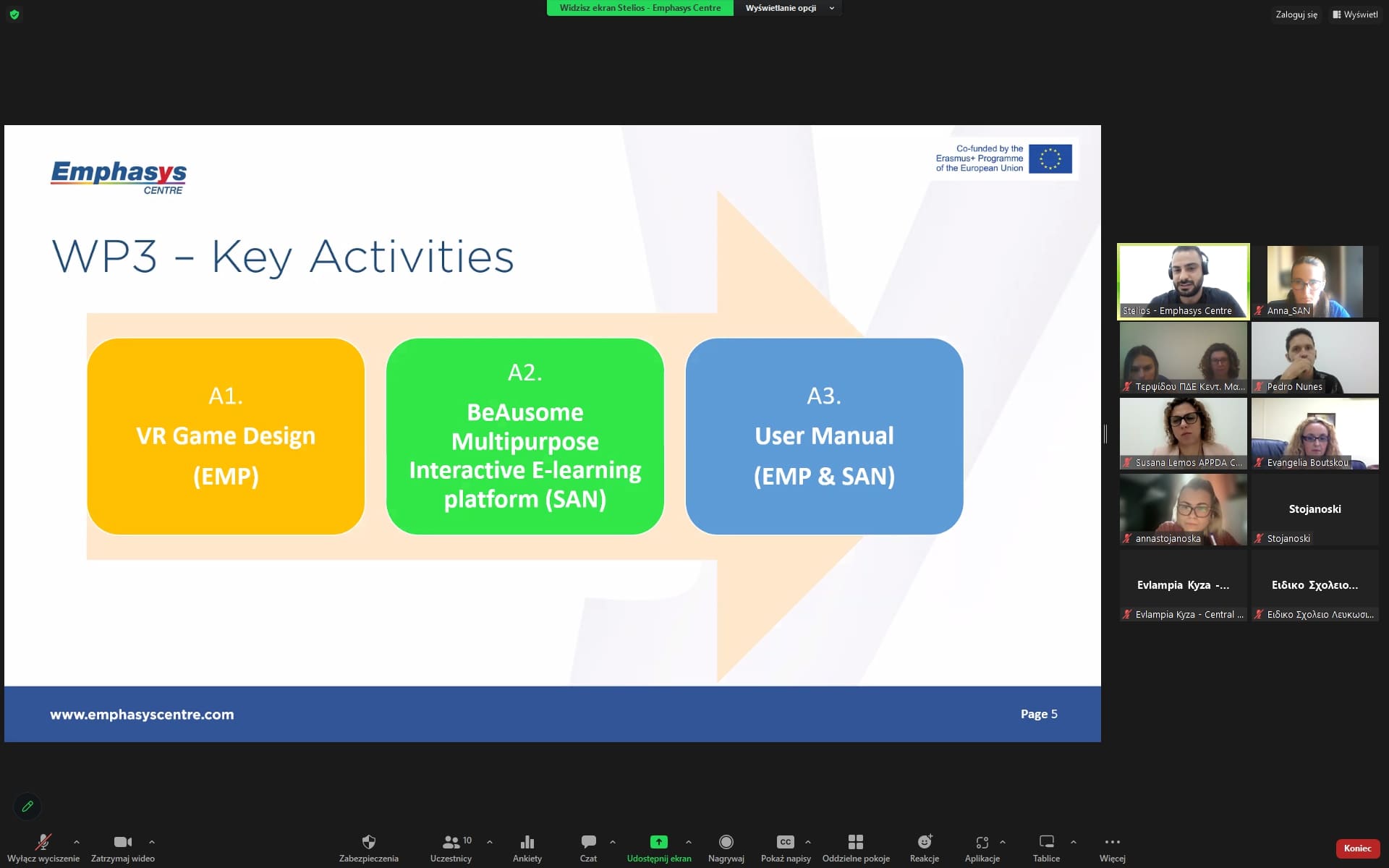1389x868 pixels.
Task: Open Ankiety polls icon
Action: (527, 842)
